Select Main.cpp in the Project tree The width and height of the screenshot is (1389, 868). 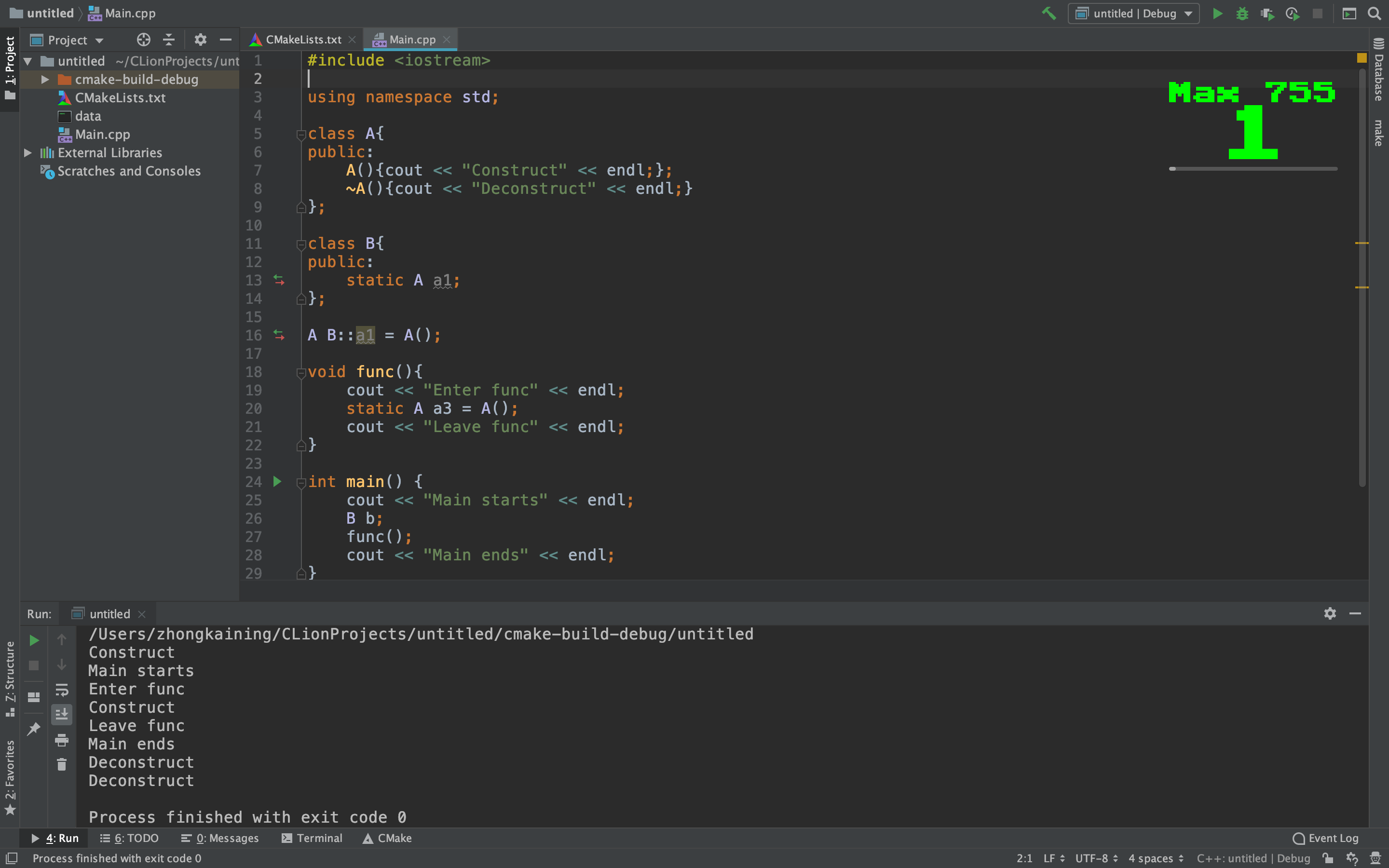(x=102, y=135)
